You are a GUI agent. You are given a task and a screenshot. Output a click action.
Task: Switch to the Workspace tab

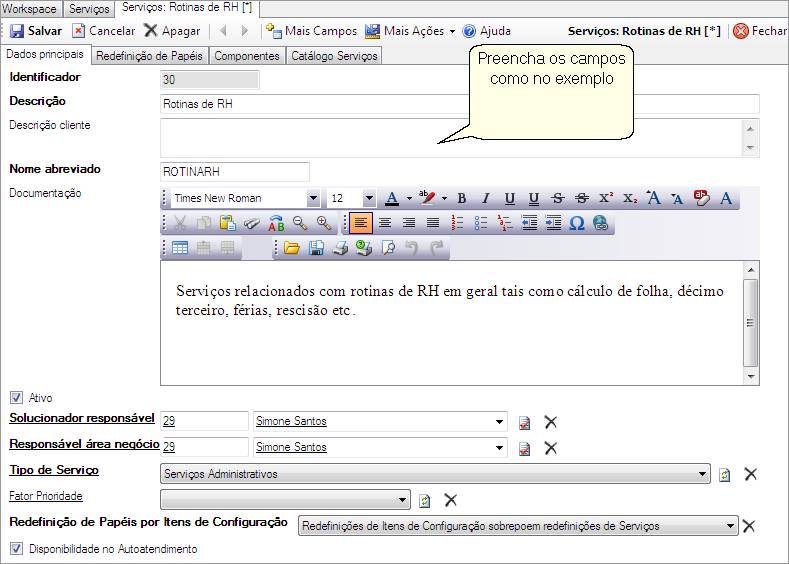click(30, 9)
